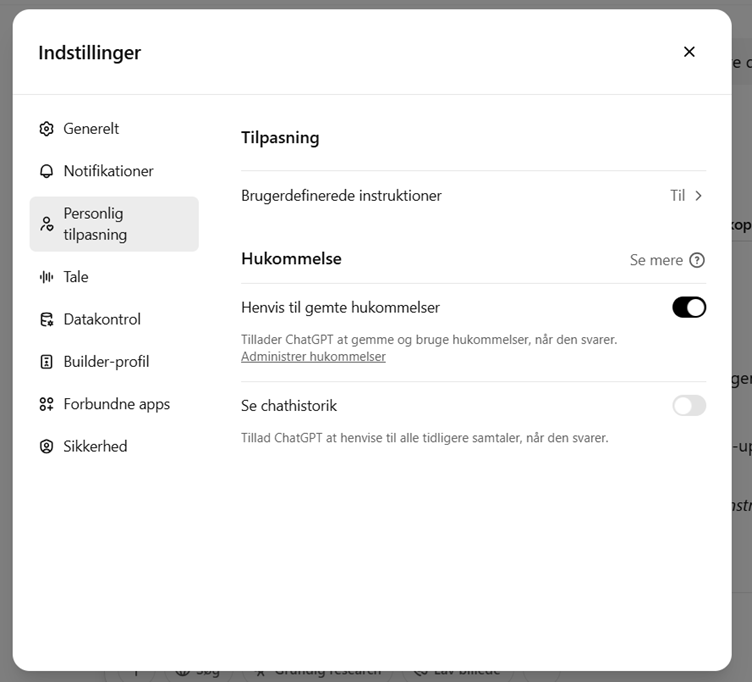Click the Til status label
Screen dimensions: 752x682
click(677, 196)
